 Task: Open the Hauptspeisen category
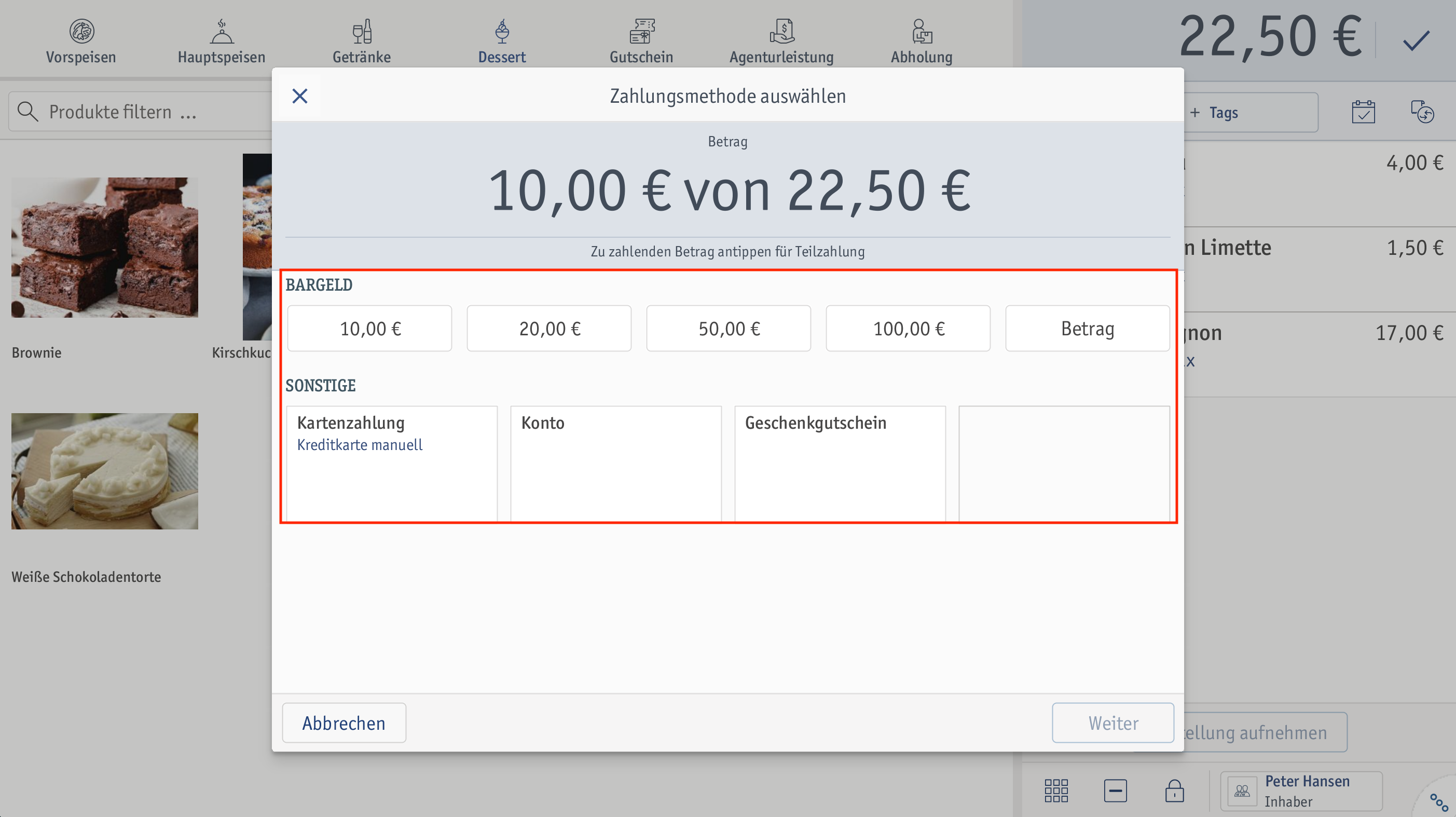222,42
